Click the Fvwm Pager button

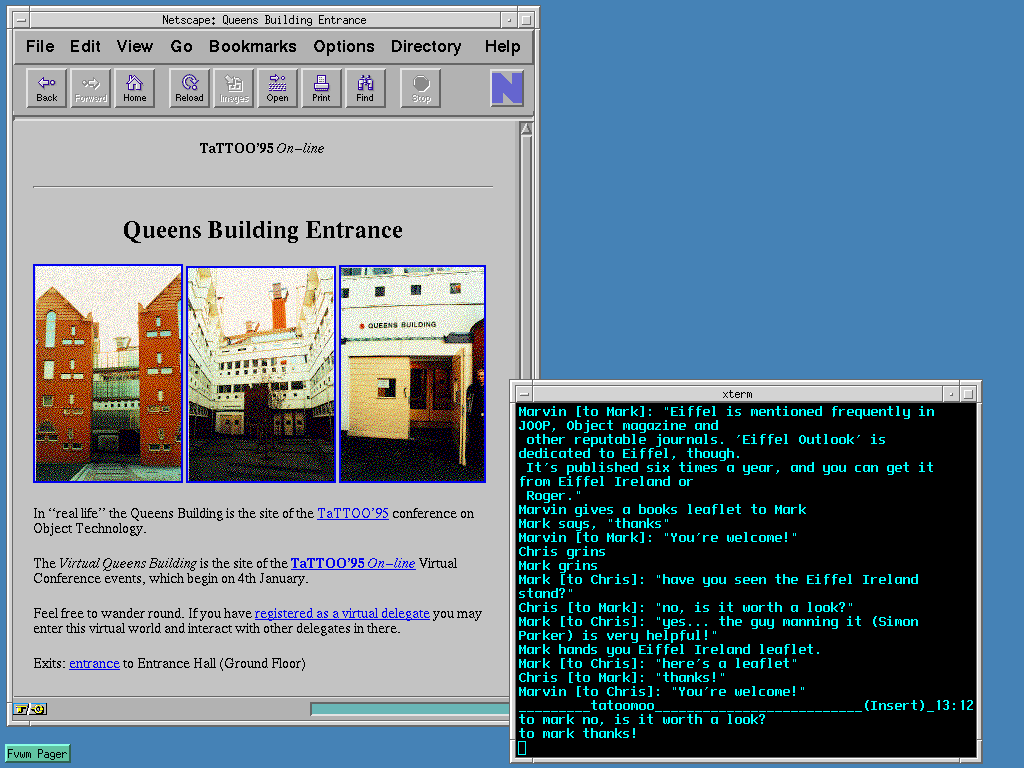coord(37,753)
